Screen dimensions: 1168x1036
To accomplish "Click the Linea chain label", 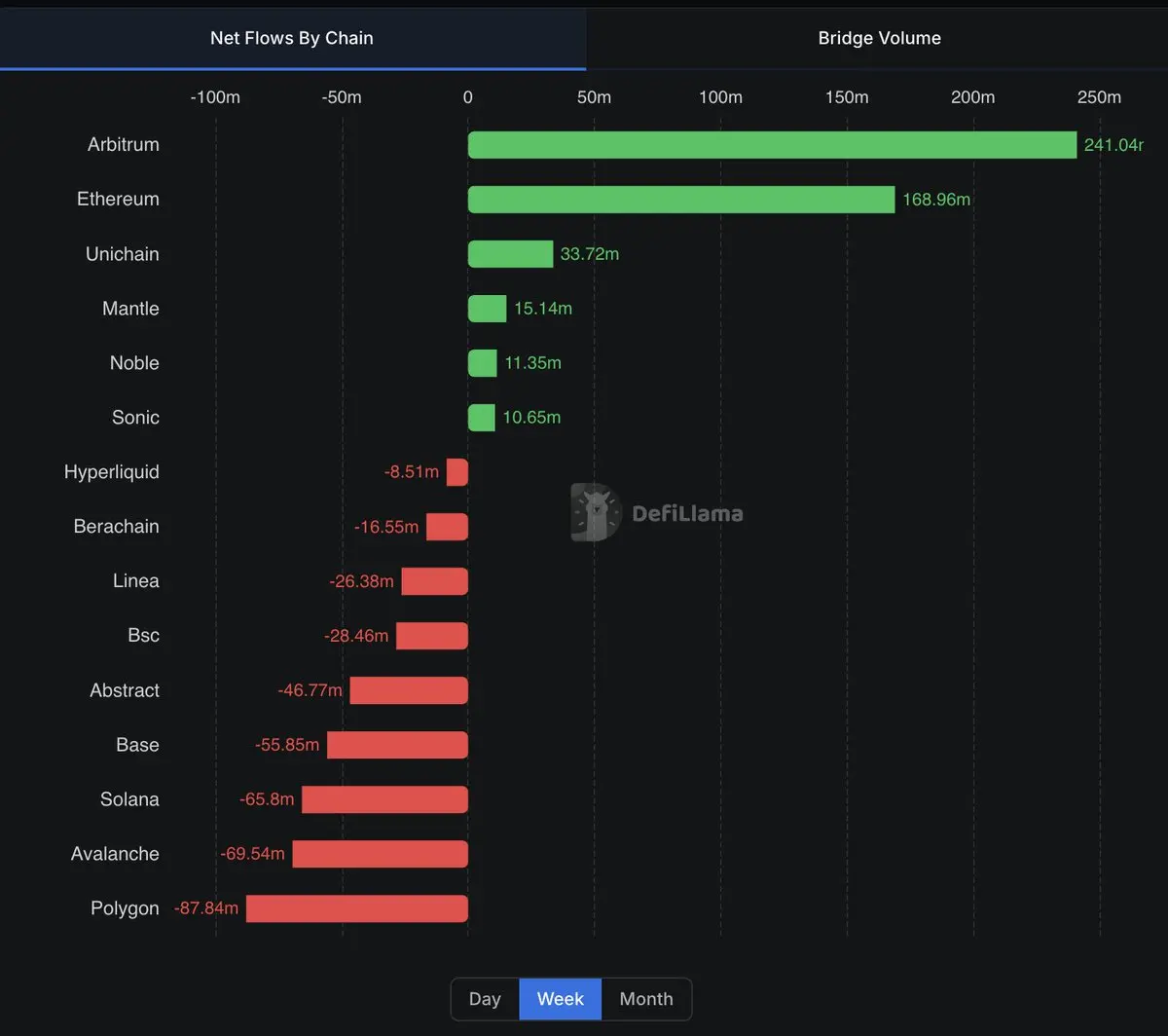I will point(136,581).
